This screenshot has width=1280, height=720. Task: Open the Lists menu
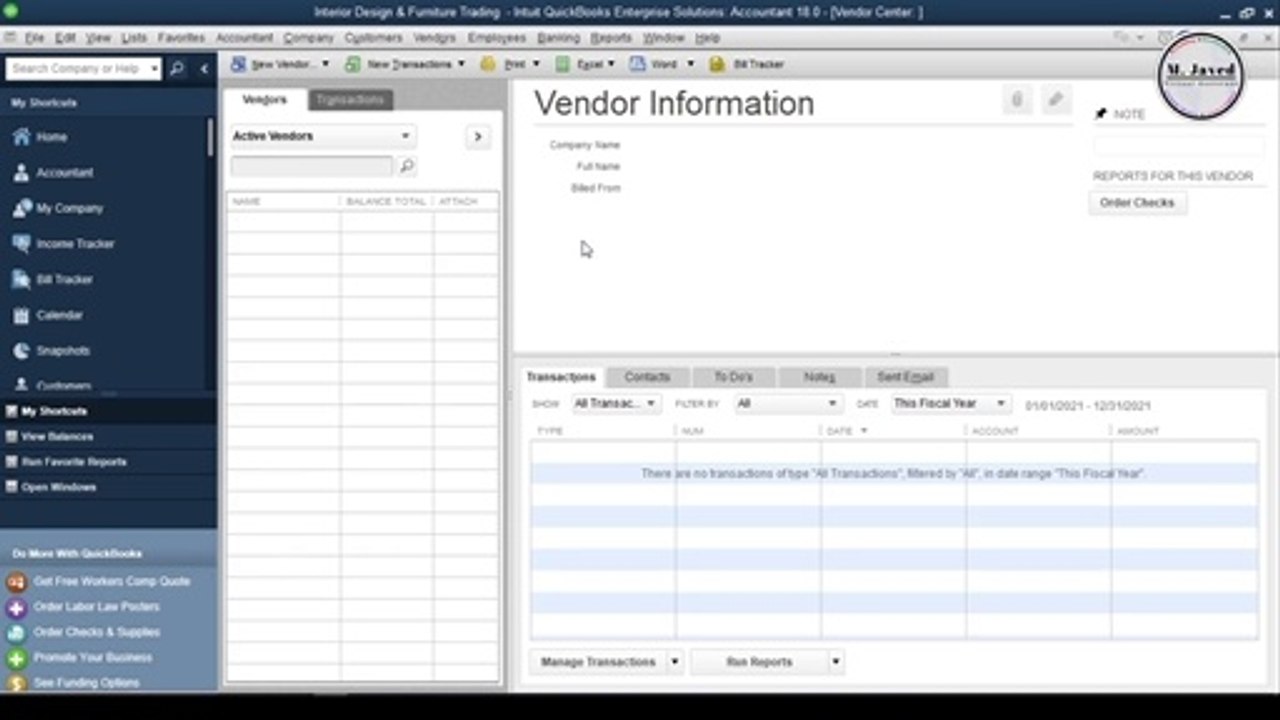pos(134,38)
